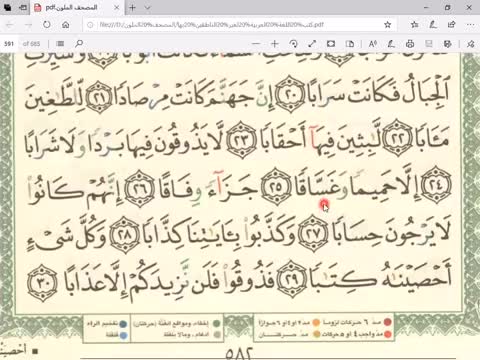Screen dimensions: 480x360
Task: Share this page
Action: 452,24
